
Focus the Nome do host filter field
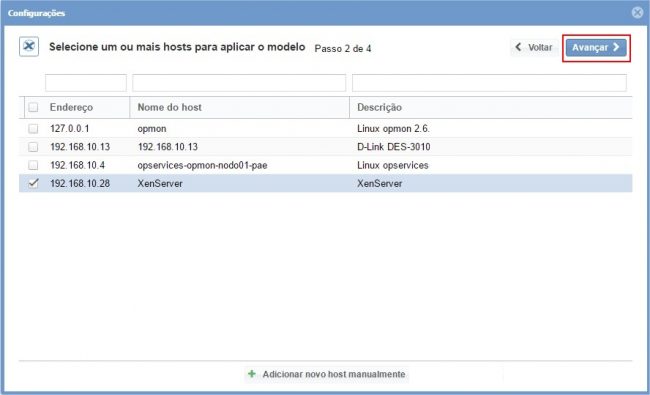coord(239,83)
